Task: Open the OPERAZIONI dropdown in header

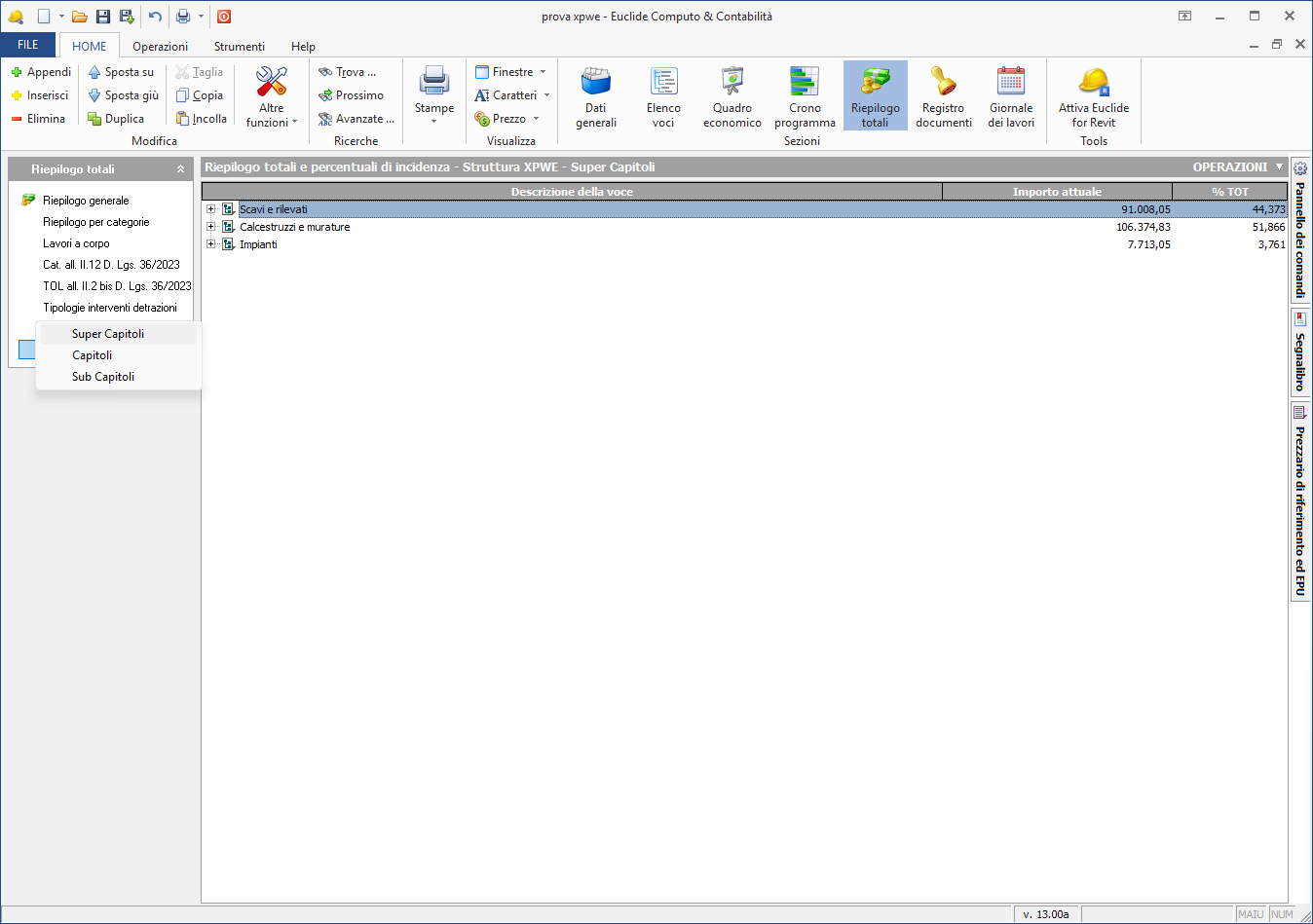Action: (1238, 167)
